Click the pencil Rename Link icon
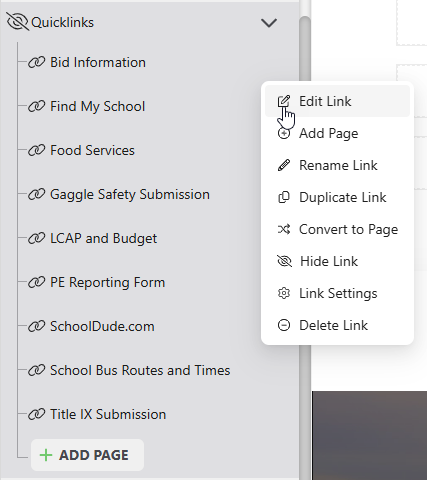427x480 pixels. point(284,165)
